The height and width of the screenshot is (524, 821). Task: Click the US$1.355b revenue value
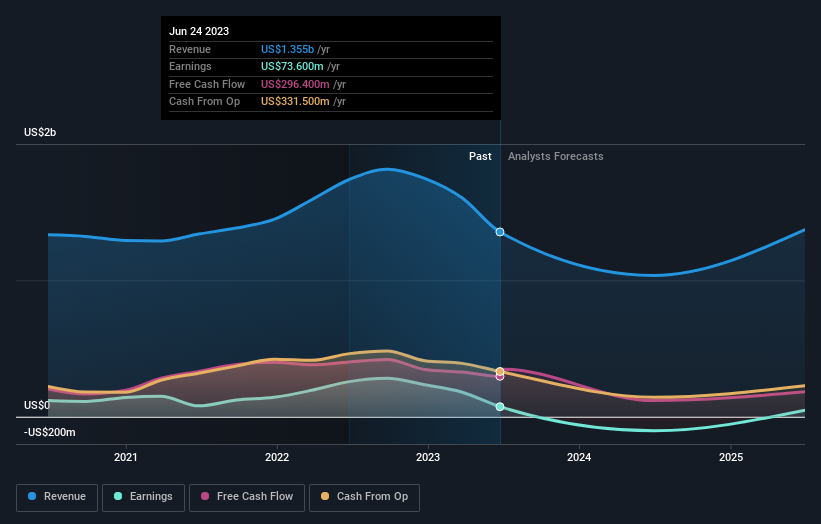(287, 49)
